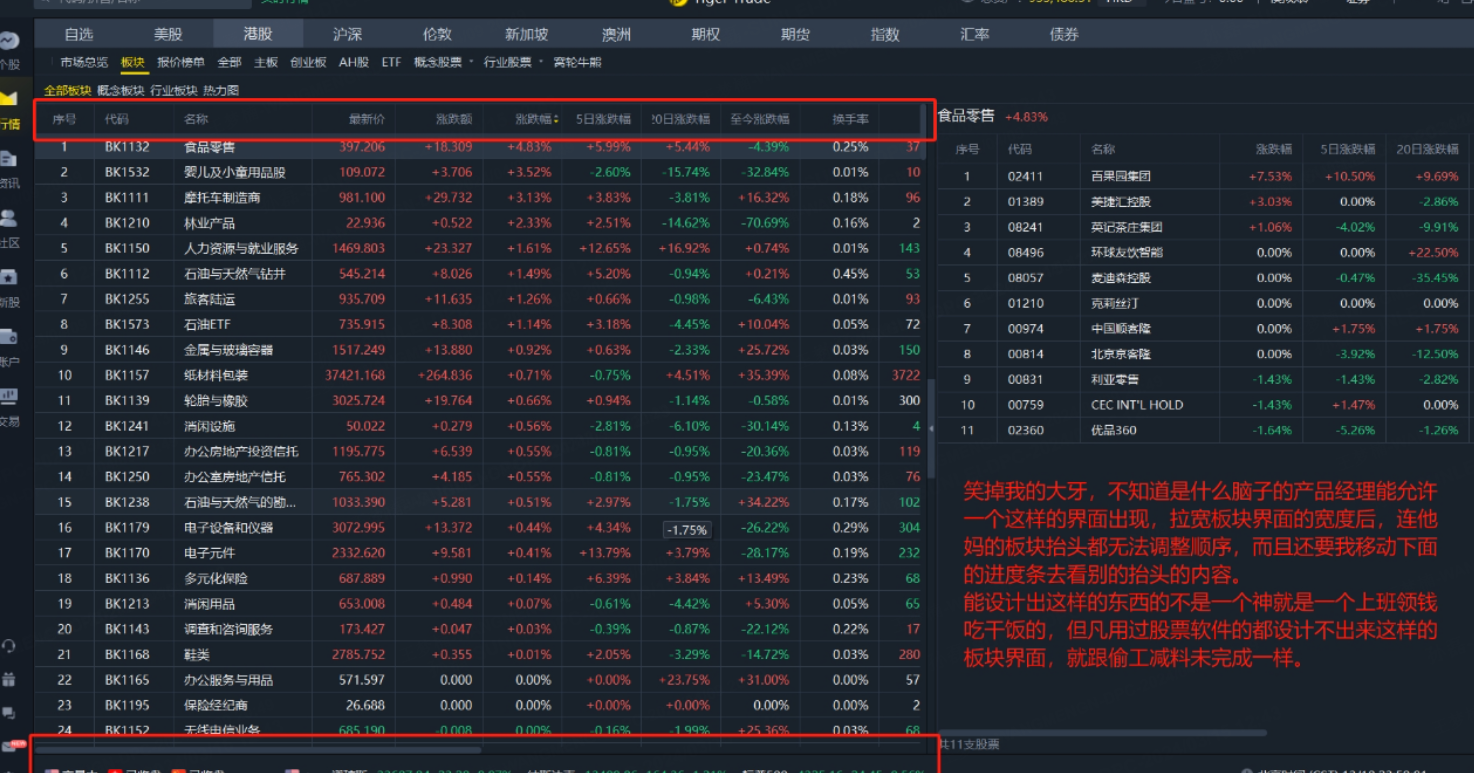Open the 热力图 heat map view

coord(221,90)
